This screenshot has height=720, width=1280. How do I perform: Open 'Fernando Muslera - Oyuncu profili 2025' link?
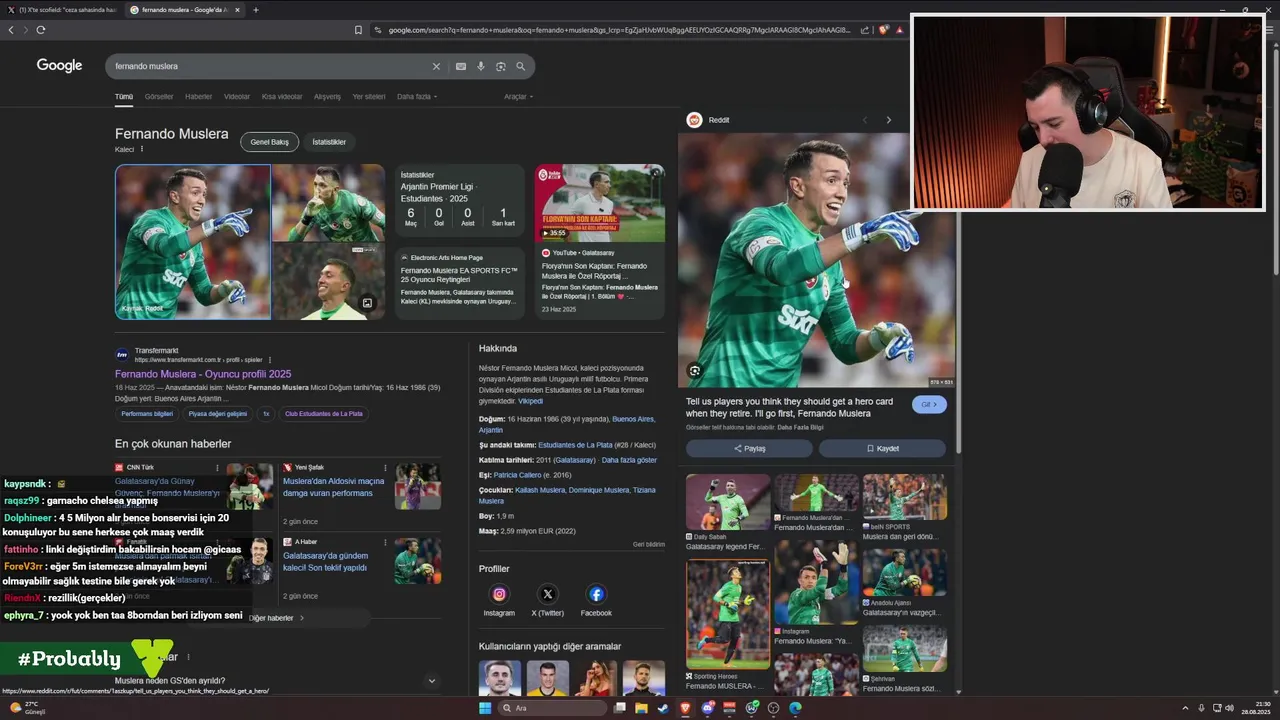tap(203, 374)
